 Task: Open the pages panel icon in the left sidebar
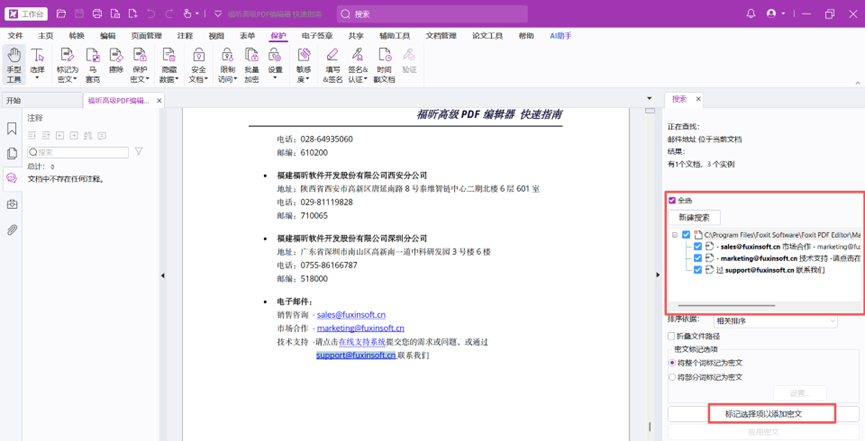tap(12, 154)
